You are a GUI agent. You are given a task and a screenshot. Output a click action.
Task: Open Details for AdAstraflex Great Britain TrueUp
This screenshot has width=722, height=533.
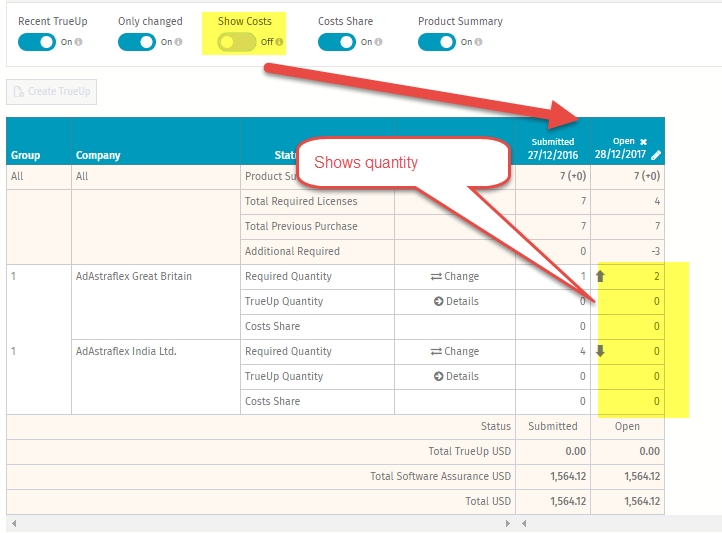(x=456, y=301)
